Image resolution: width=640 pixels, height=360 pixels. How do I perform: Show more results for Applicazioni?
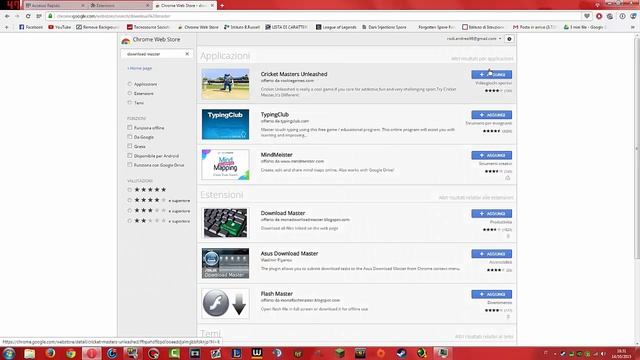coord(482,59)
